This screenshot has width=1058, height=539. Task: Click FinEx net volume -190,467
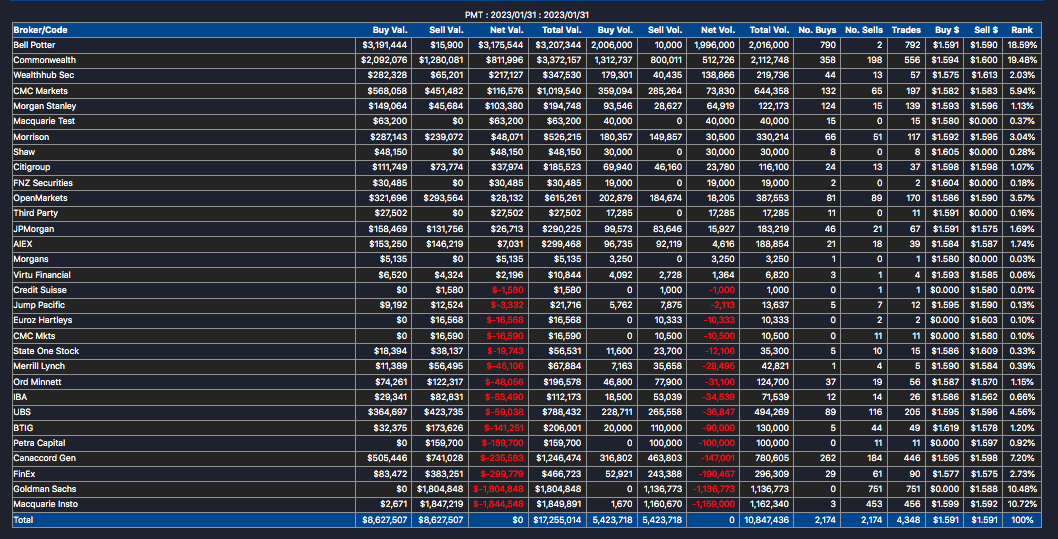tap(717, 474)
